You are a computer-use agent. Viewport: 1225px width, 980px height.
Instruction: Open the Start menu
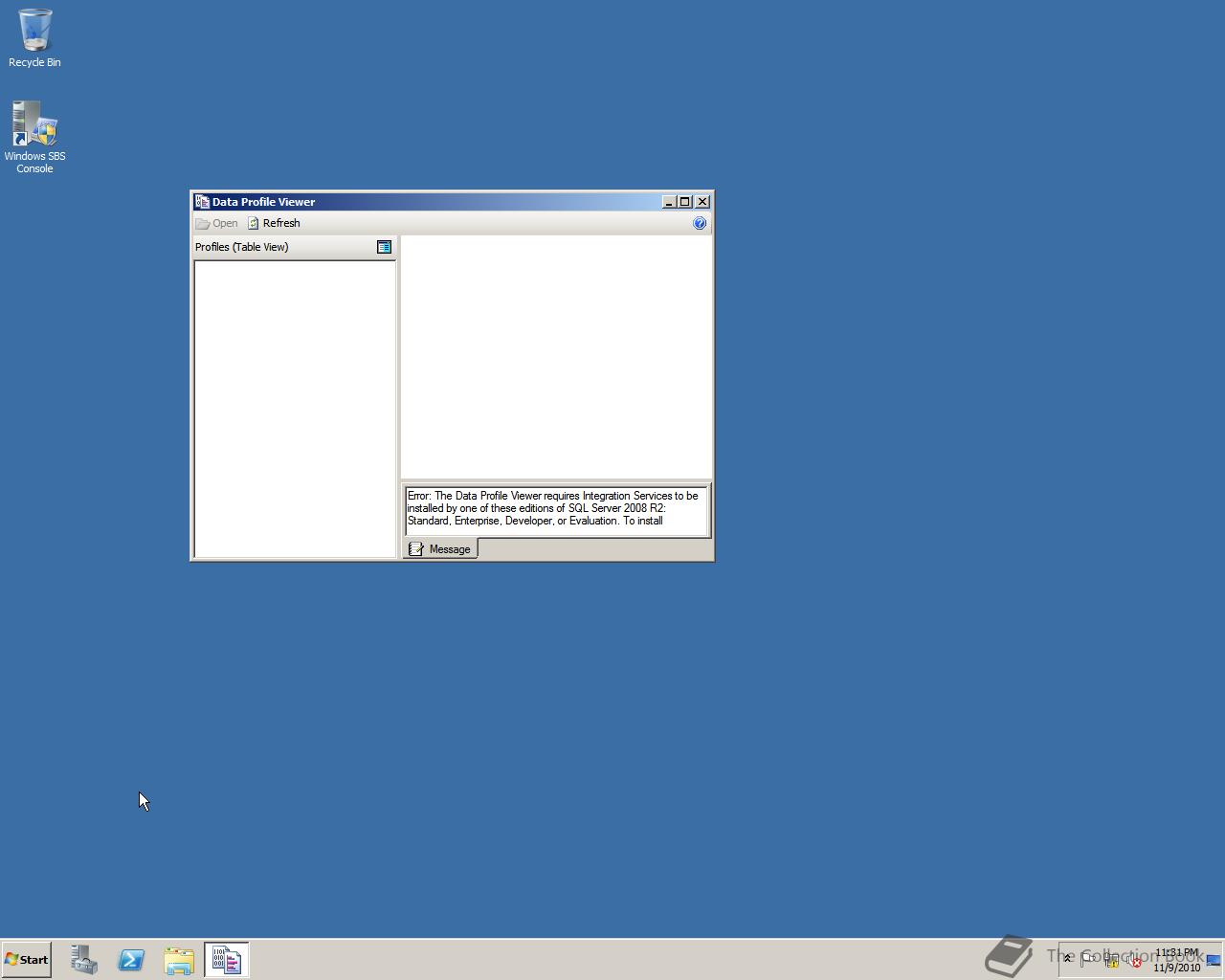[27, 959]
